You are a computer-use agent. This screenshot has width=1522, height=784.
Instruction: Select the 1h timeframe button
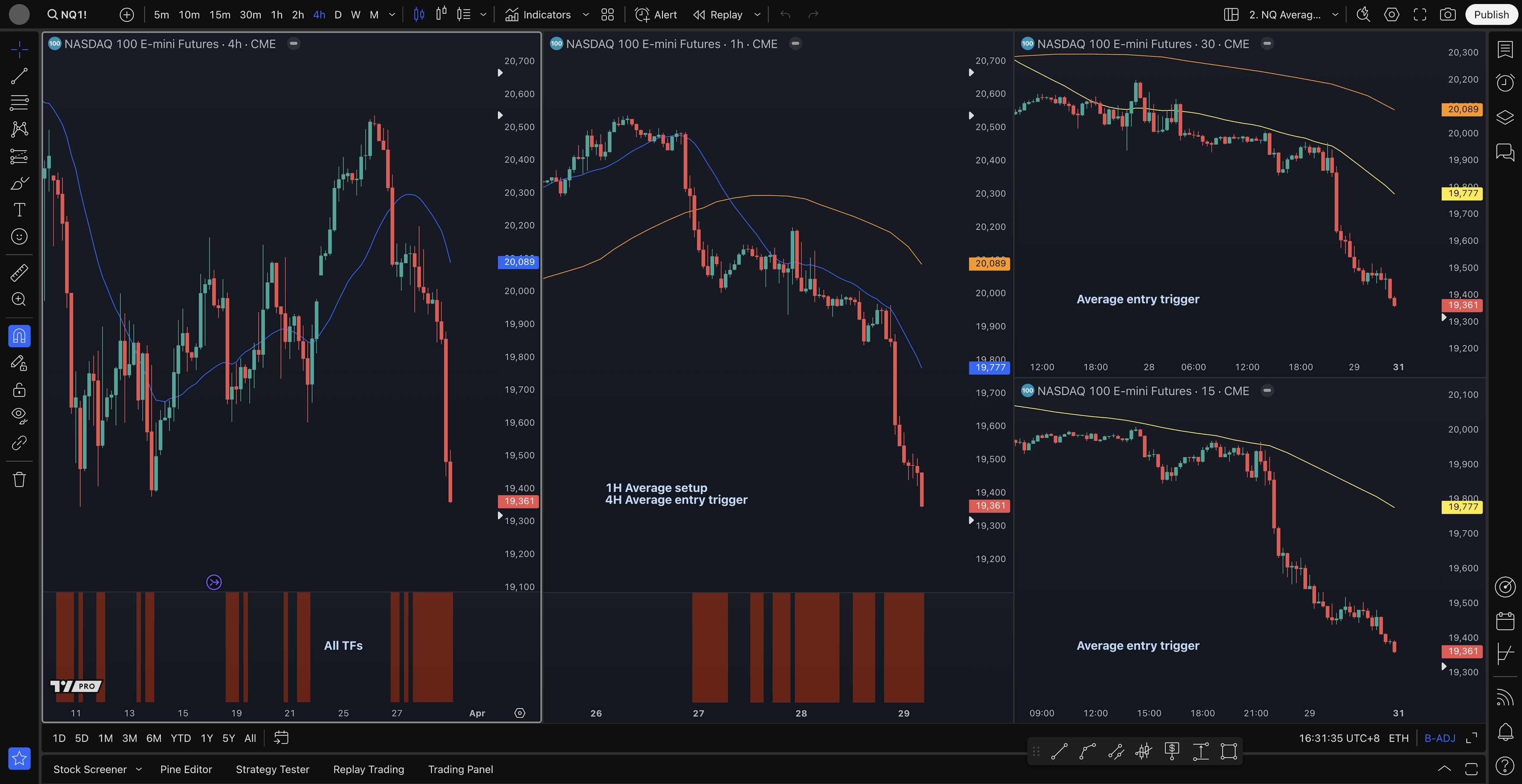pyautogui.click(x=277, y=15)
